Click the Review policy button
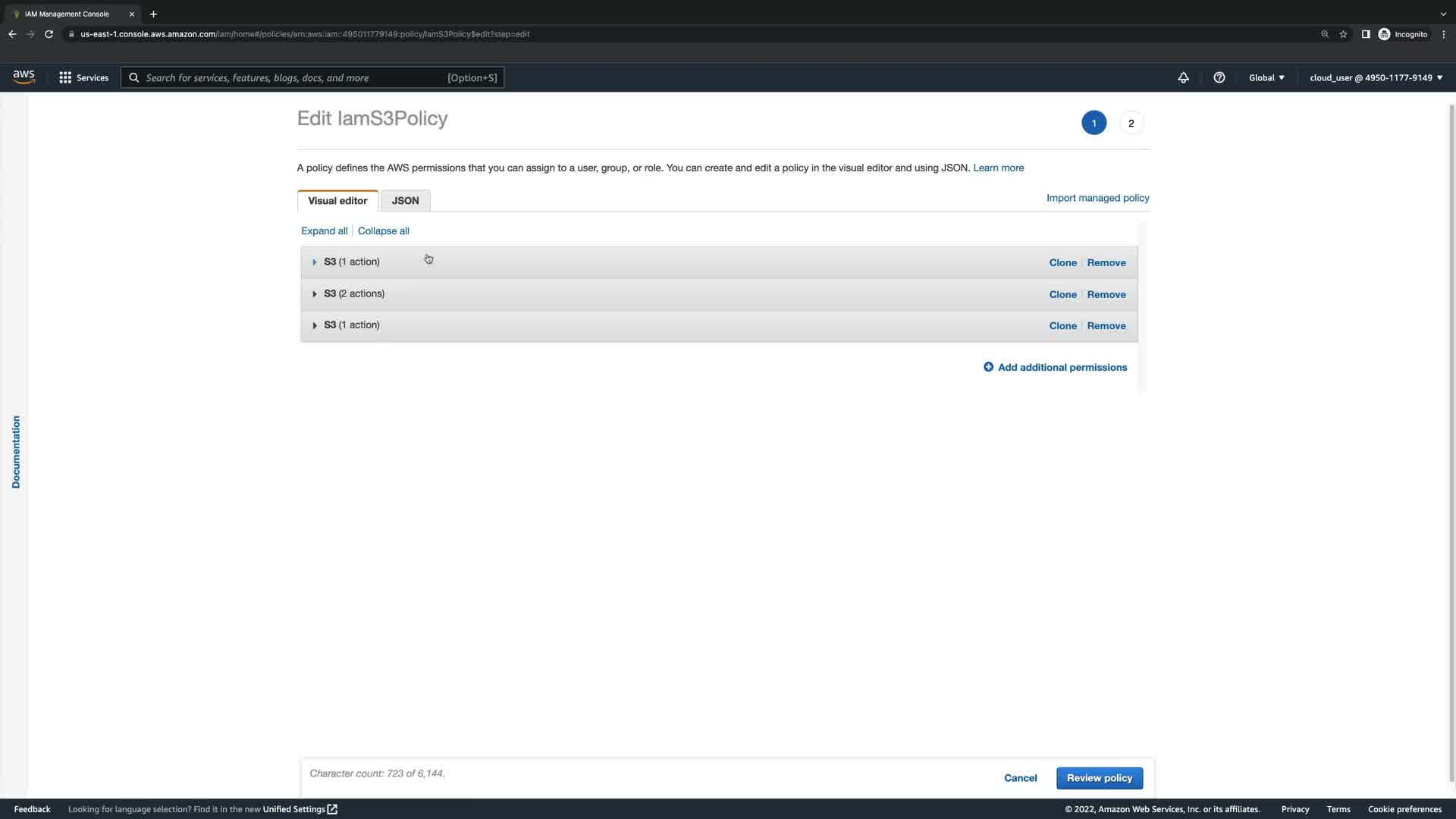The image size is (1456, 819). point(1099,778)
